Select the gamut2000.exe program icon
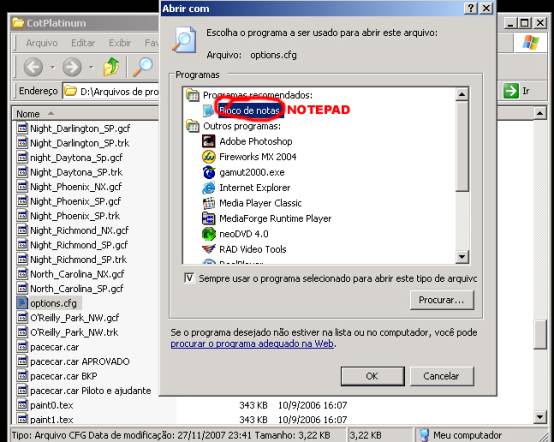Viewport: 554px width, 442px height. [x=208, y=172]
